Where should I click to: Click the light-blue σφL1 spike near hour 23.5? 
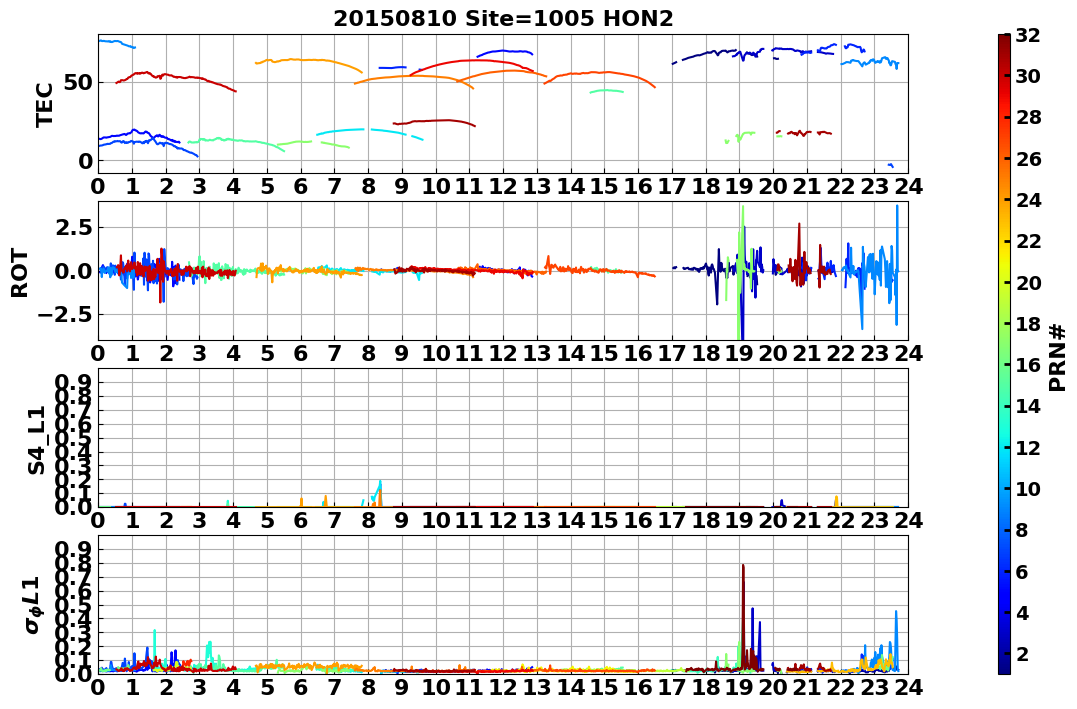point(896,639)
